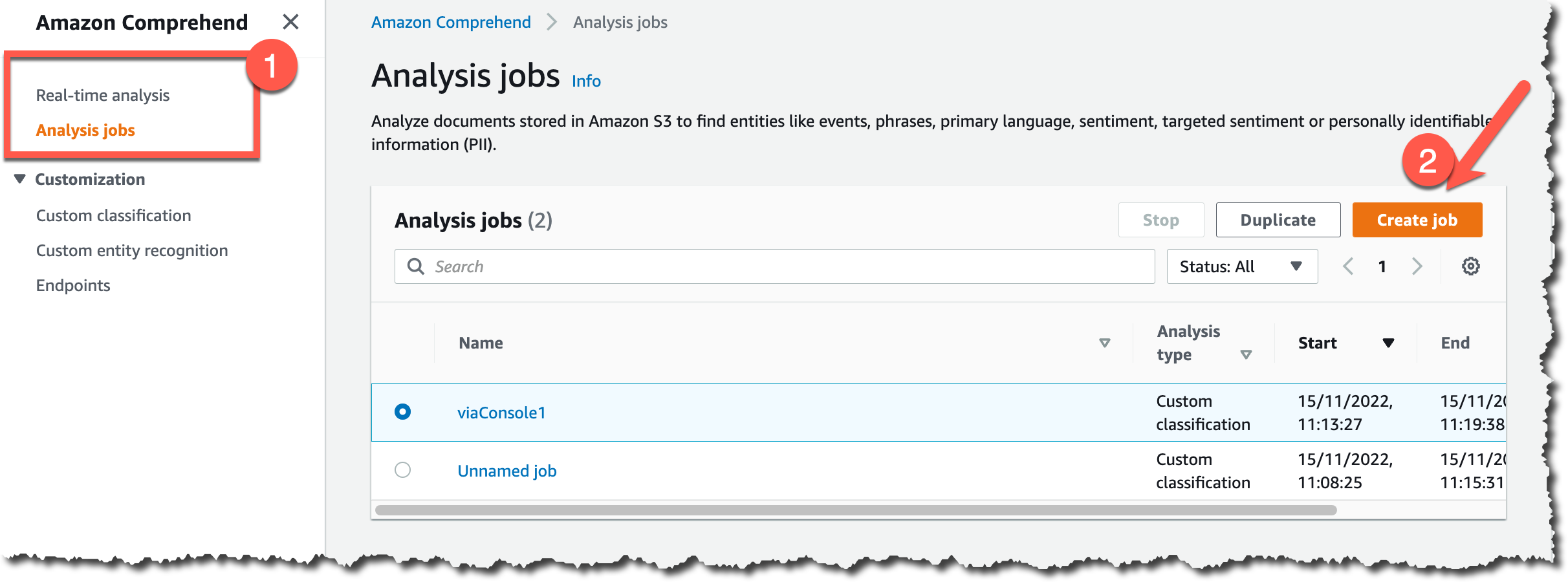Open Real-time analysis in sidebar
The image size is (1568, 582).
point(103,96)
